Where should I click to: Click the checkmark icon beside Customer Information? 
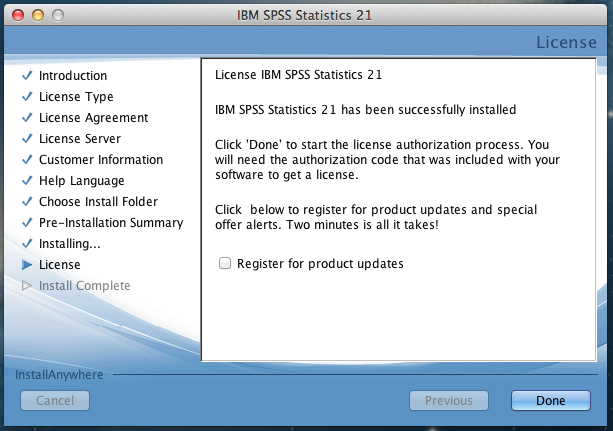pos(27,160)
